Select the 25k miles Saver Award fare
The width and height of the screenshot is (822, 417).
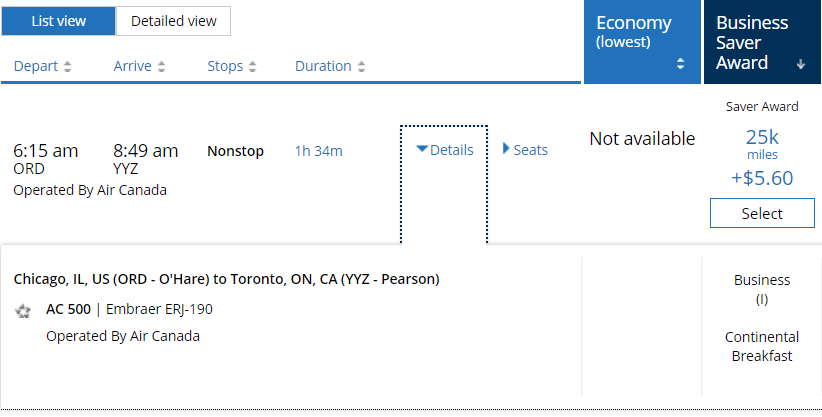(x=762, y=213)
